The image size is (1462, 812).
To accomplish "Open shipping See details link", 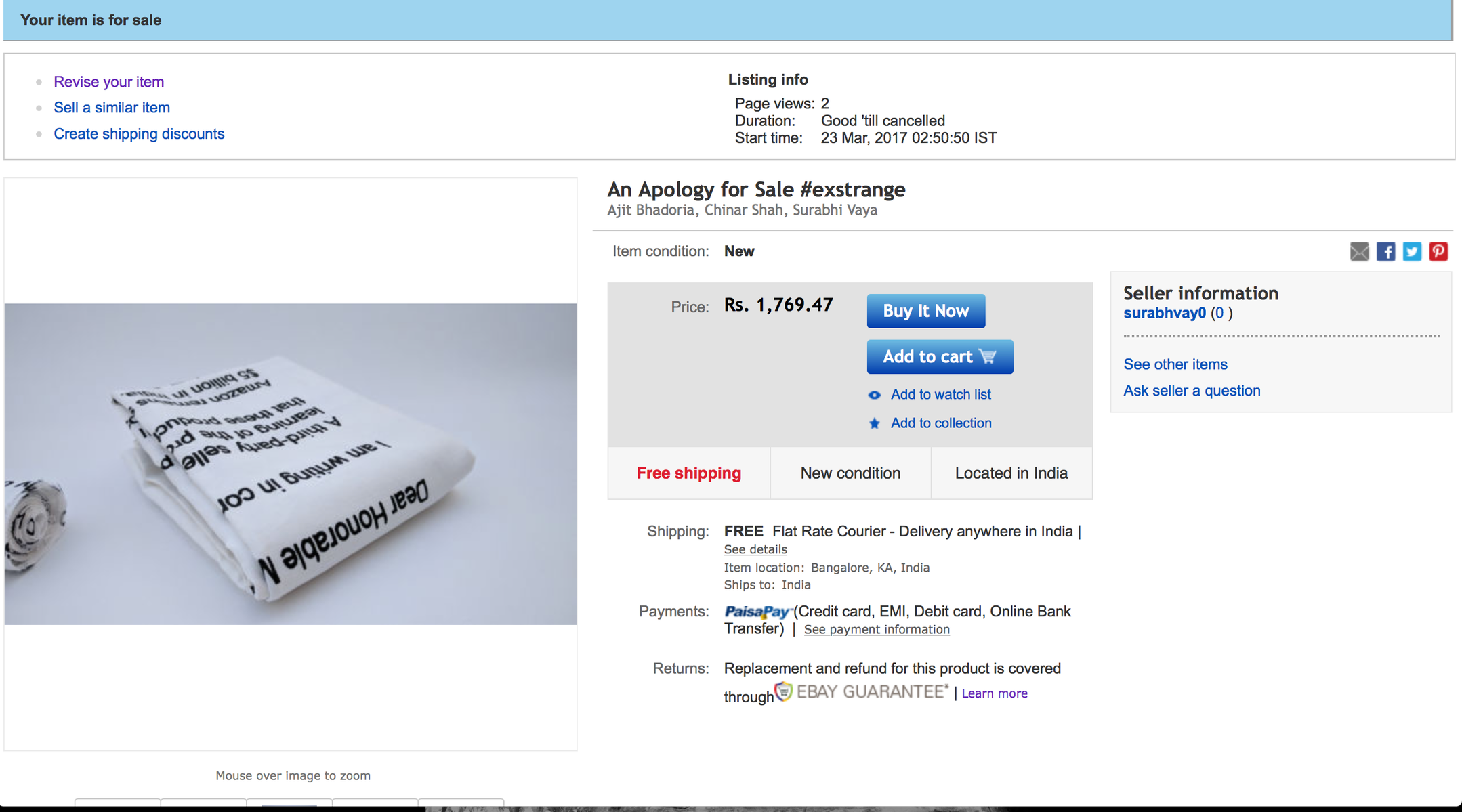I will pos(755,549).
